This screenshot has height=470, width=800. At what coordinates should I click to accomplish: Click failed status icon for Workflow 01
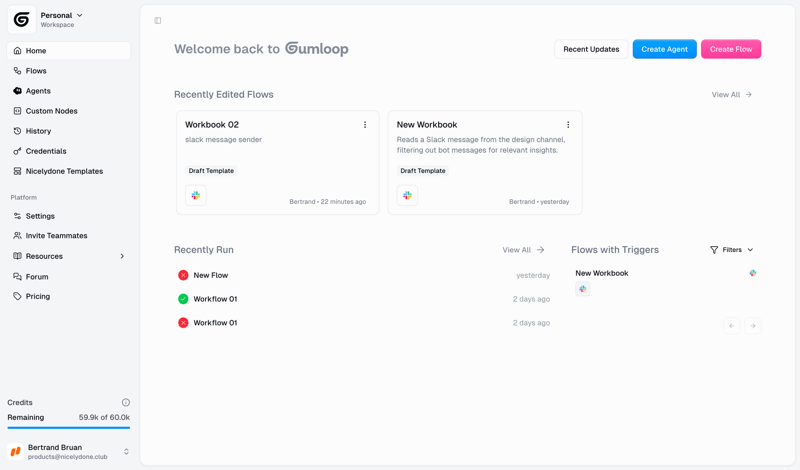pos(183,323)
